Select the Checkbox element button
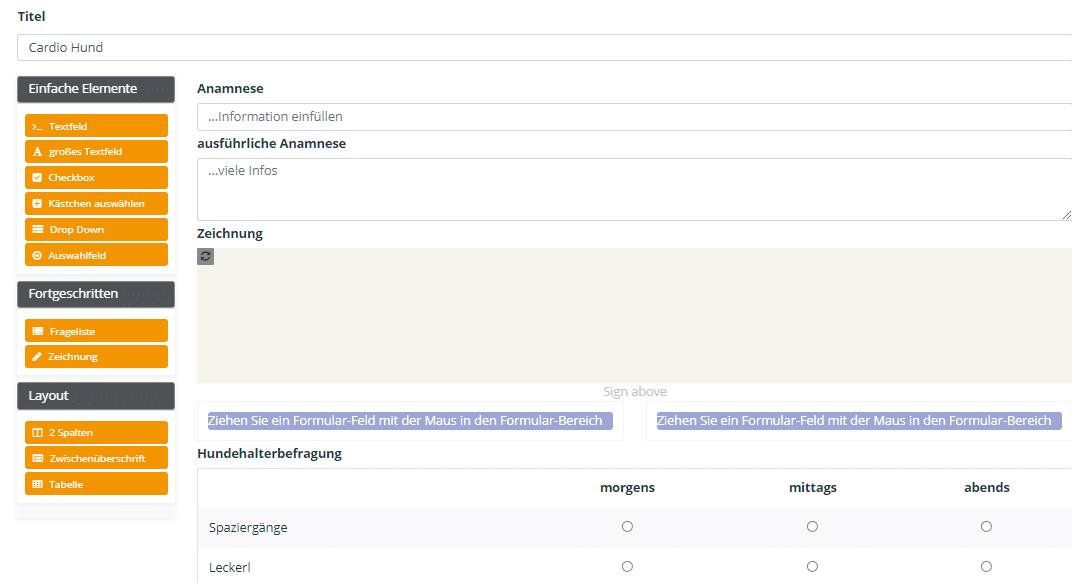This screenshot has width=1072, height=583. (x=96, y=178)
